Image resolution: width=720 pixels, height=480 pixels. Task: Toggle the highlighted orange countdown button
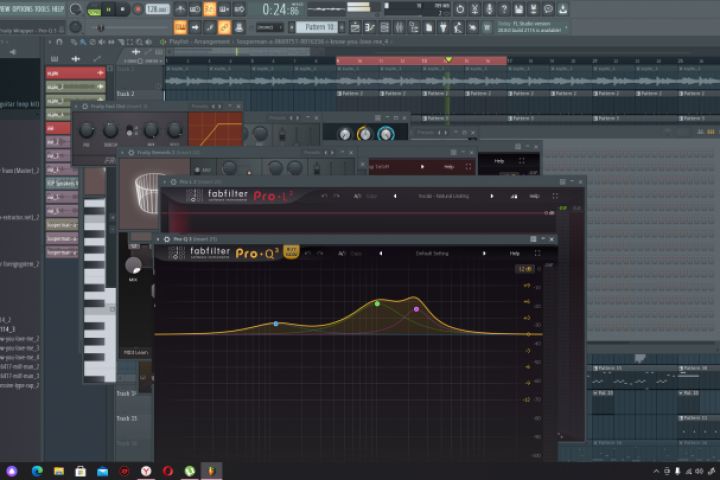click(x=209, y=9)
